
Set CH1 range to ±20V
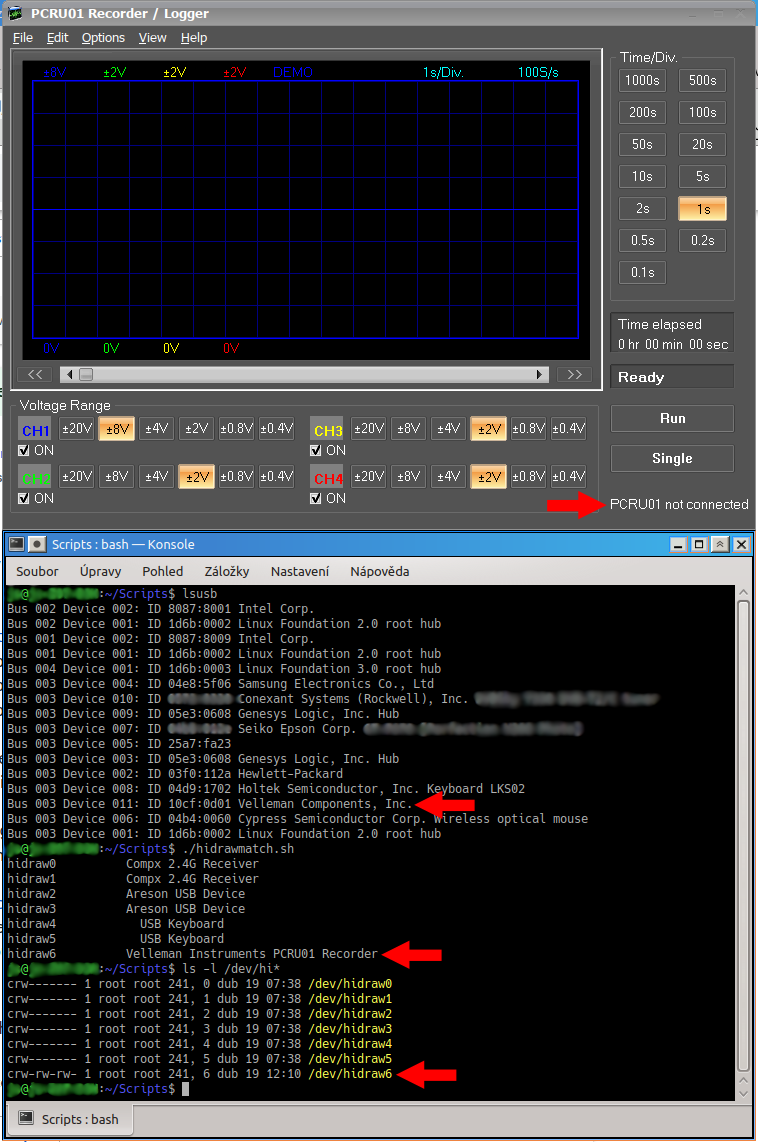(76, 429)
